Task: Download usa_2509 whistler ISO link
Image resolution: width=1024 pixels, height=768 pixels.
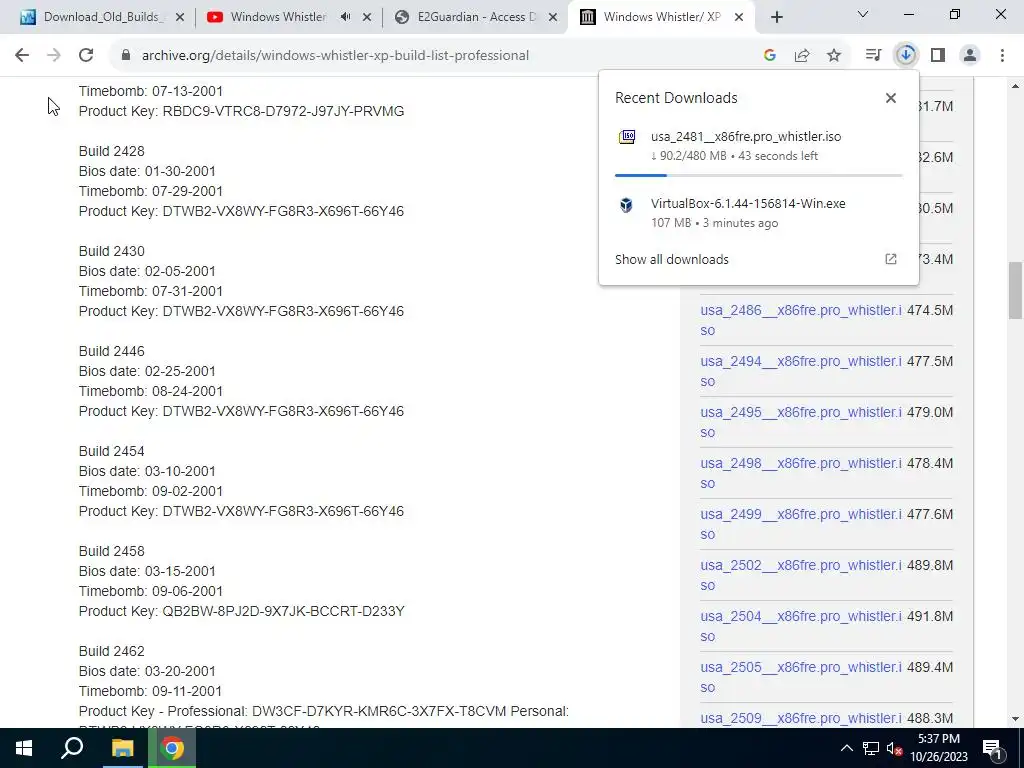Action: pyautogui.click(x=801, y=718)
